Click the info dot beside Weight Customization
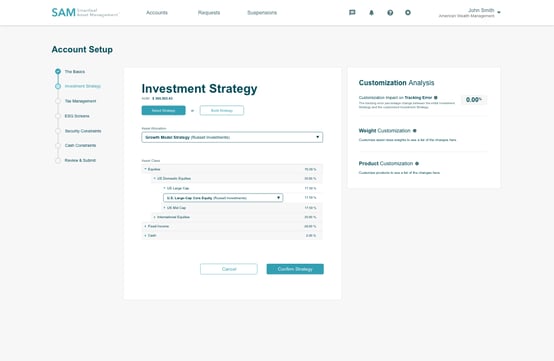The image size is (554, 361). (x=414, y=131)
